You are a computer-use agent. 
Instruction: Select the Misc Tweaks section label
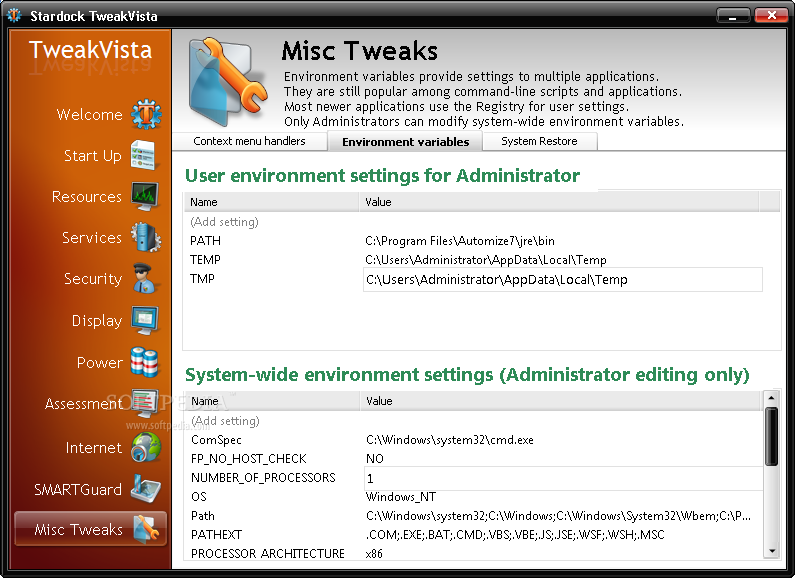pyautogui.click(x=79, y=530)
